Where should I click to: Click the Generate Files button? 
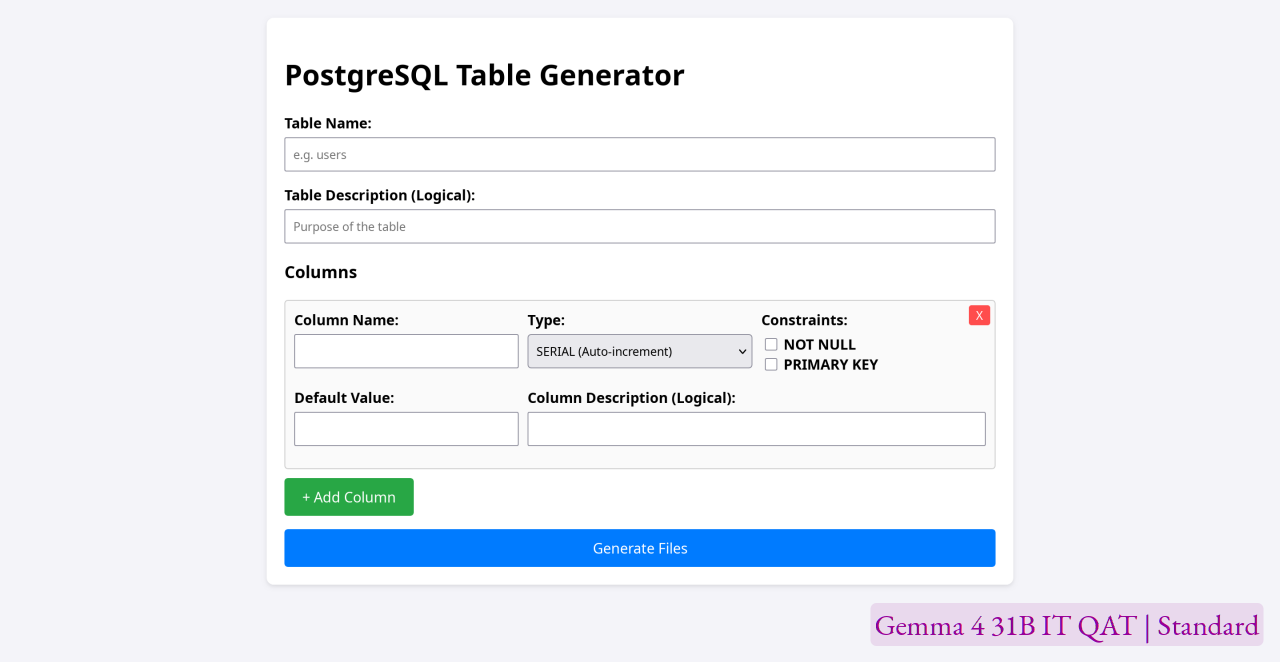pyautogui.click(x=640, y=548)
